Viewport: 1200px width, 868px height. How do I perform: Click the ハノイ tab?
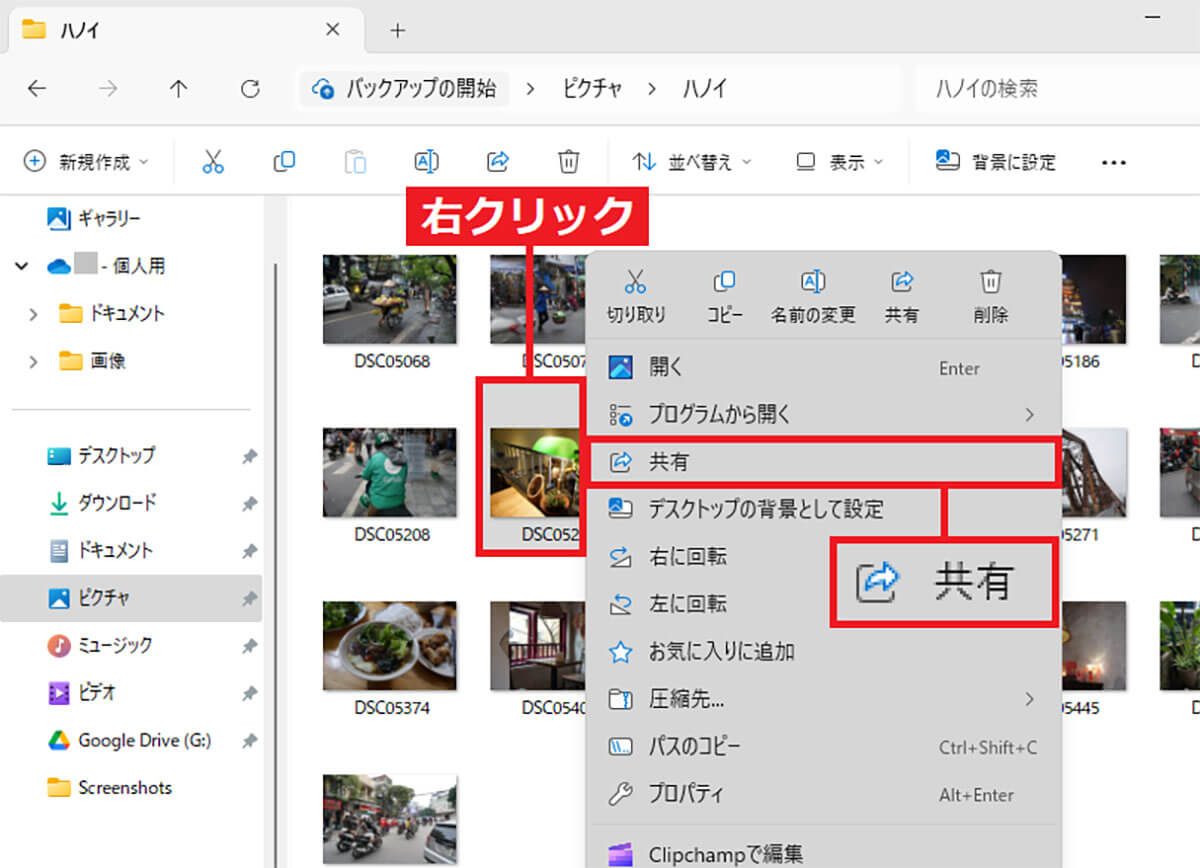coord(186,30)
